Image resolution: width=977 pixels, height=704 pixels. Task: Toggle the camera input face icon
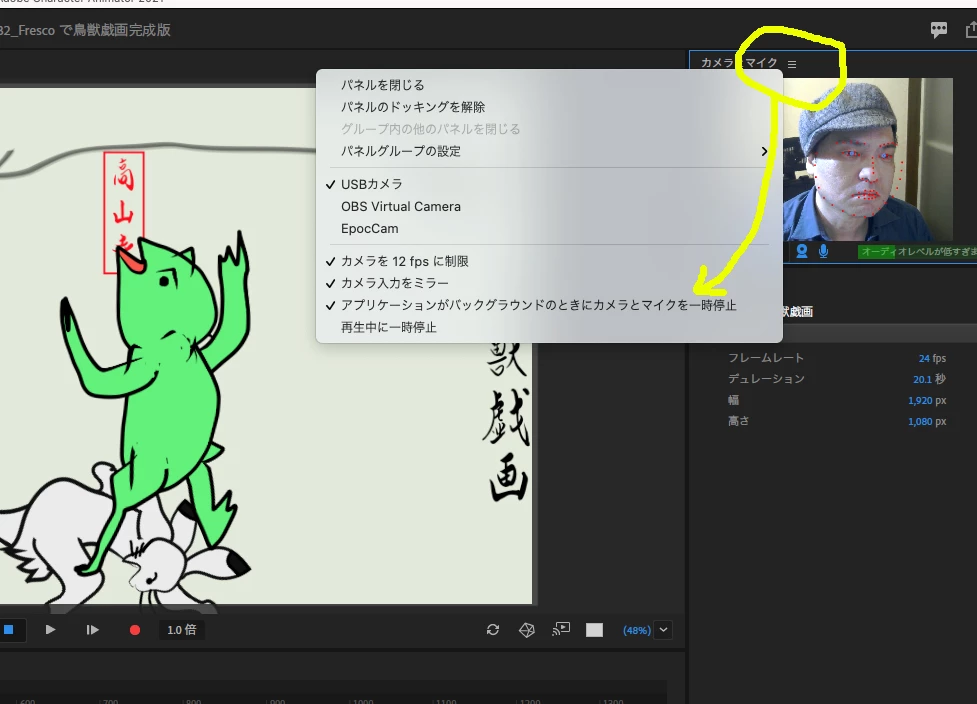[802, 251]
